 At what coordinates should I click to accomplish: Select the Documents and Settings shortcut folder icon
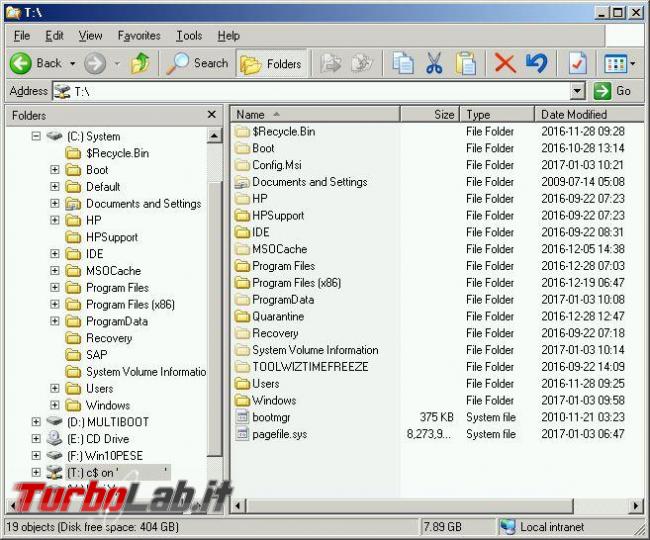242,182
